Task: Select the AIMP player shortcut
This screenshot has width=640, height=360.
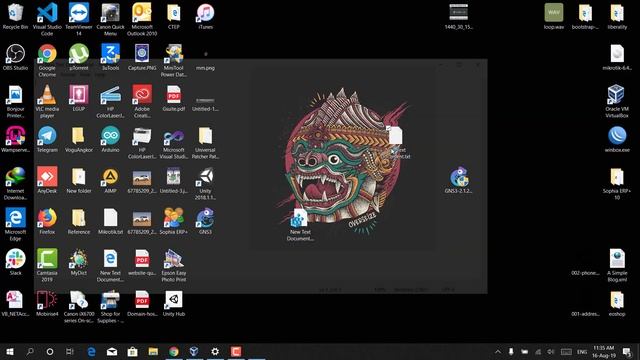Action: [110, 180]
